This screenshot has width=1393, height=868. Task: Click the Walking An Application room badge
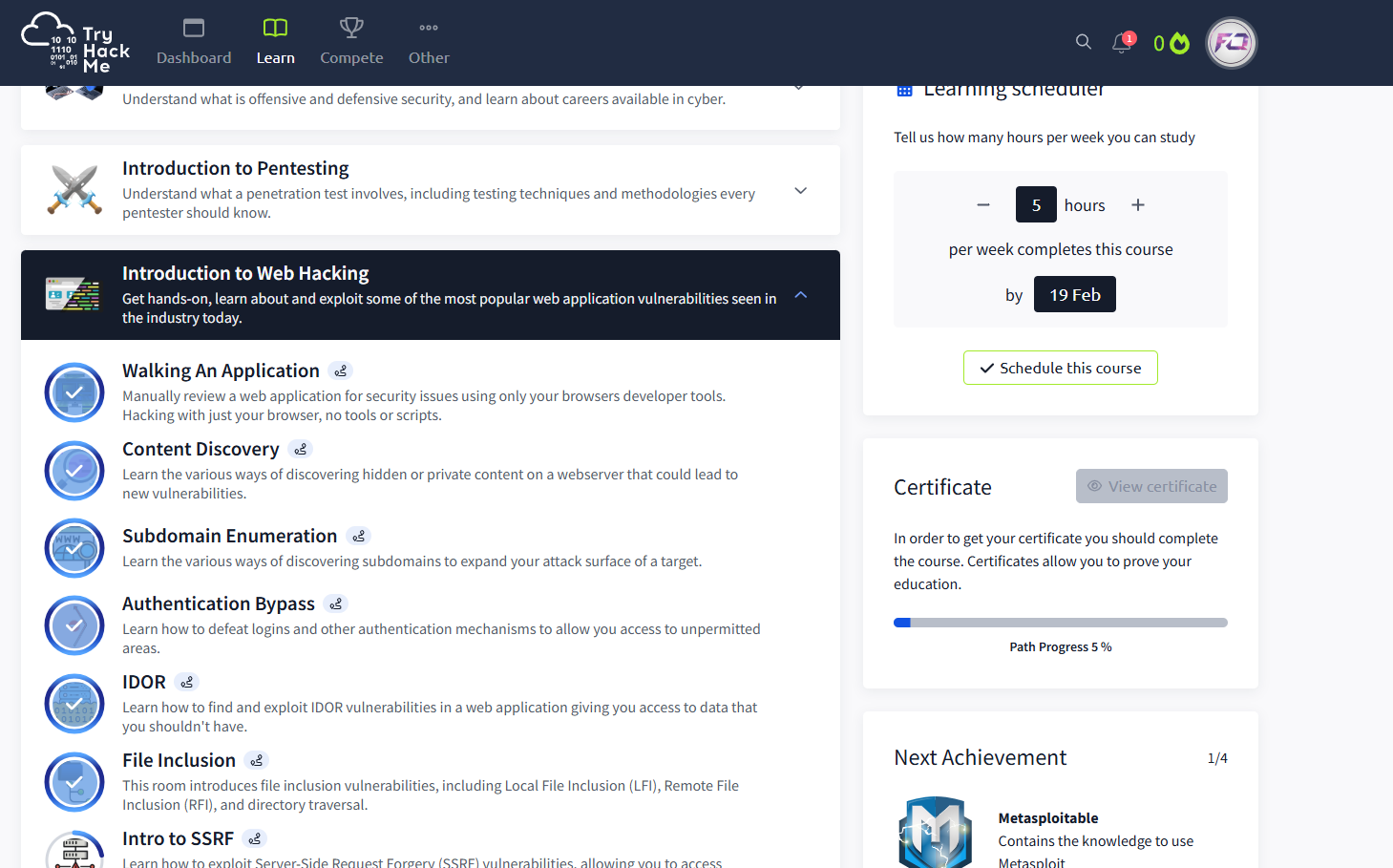point(74,392)
